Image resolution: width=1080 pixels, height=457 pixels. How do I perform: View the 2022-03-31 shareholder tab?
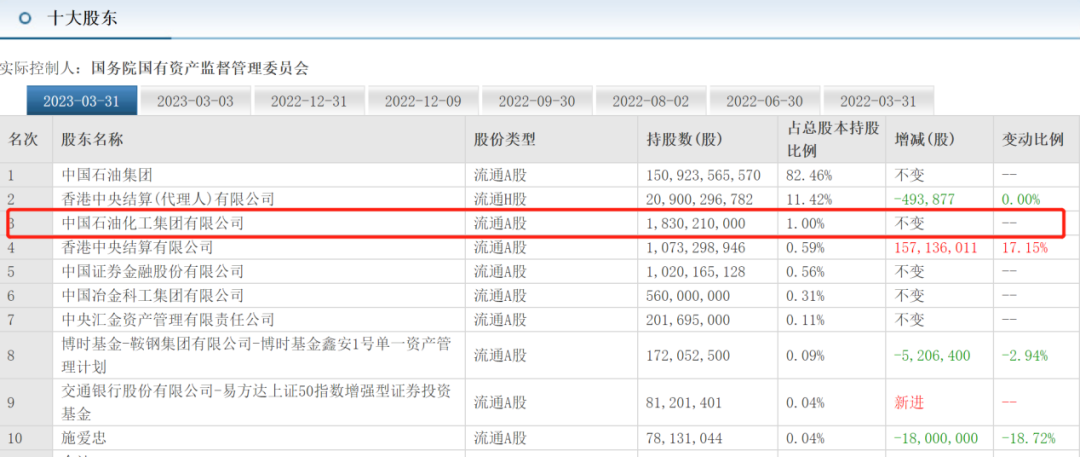878,101
